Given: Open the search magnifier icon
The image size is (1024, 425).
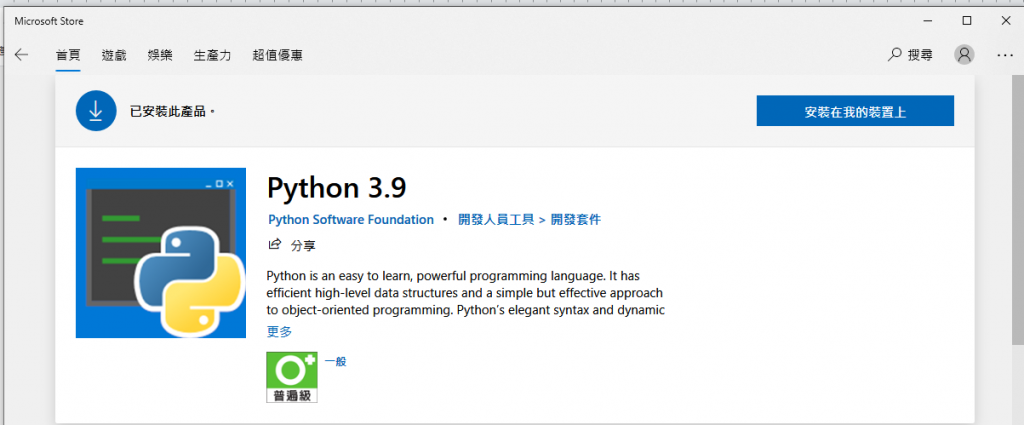Looking at the screenshot, I should pos(894,55).
